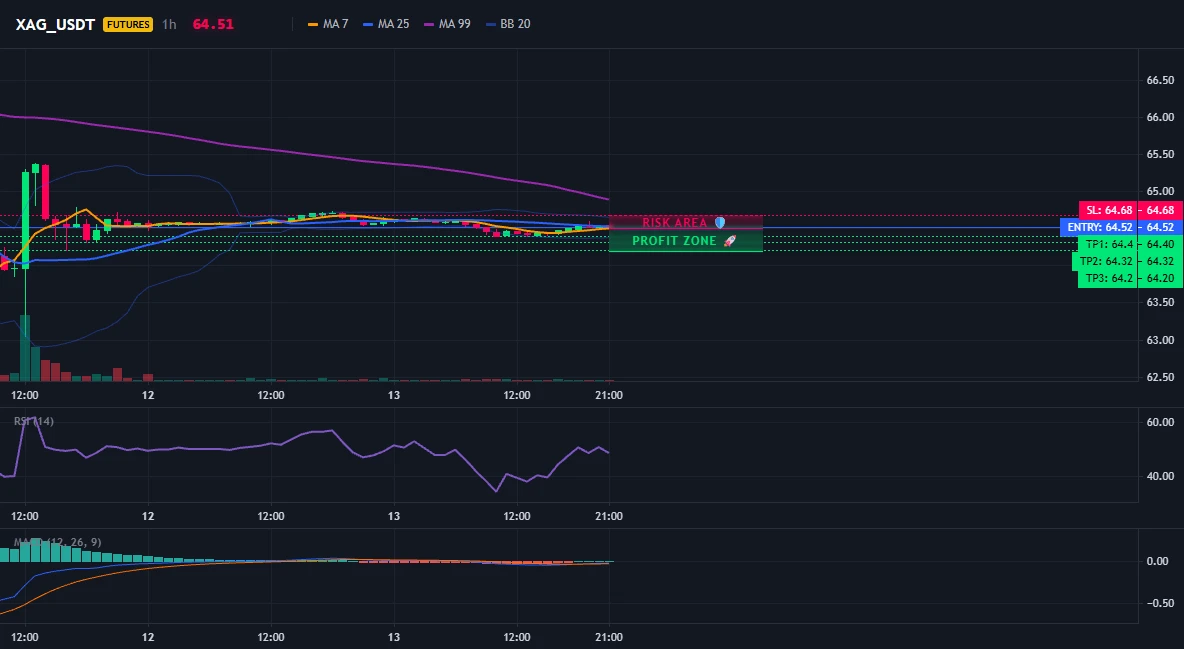Click 63.00 on the price axis
Viewport: 1184px width, 649px height.
tap(1160, 340)
